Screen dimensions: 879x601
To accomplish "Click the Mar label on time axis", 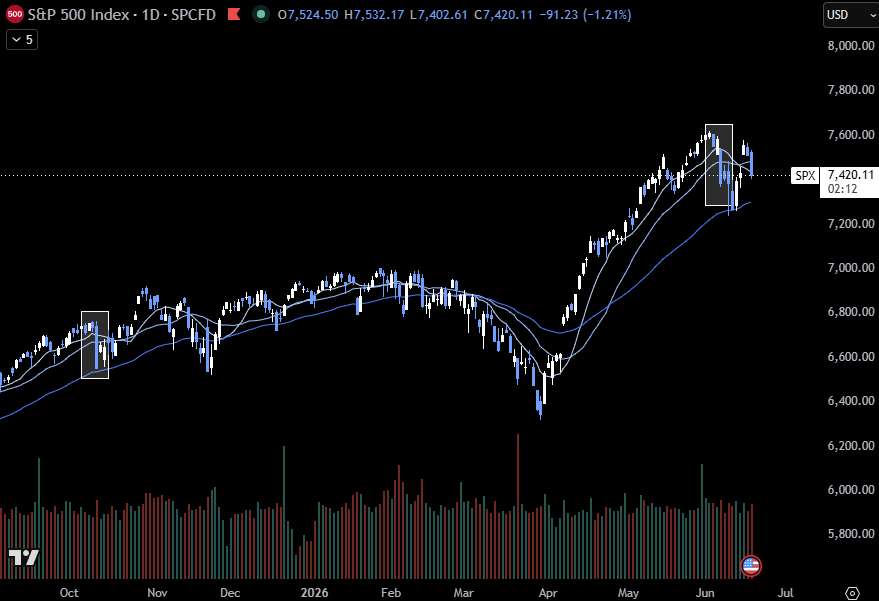I will [464, 593].
